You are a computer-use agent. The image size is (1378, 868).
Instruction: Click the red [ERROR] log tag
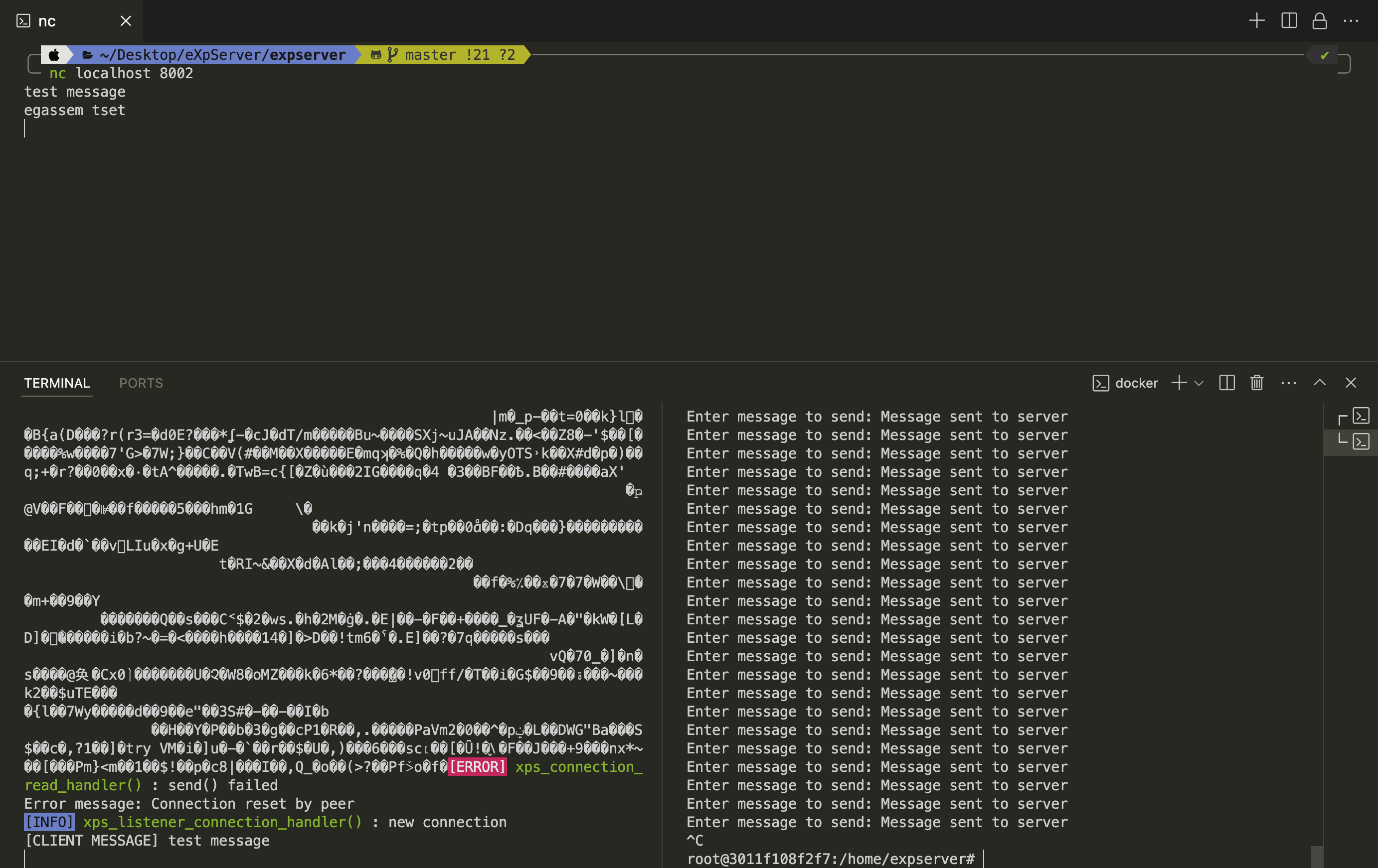(477, 767)
